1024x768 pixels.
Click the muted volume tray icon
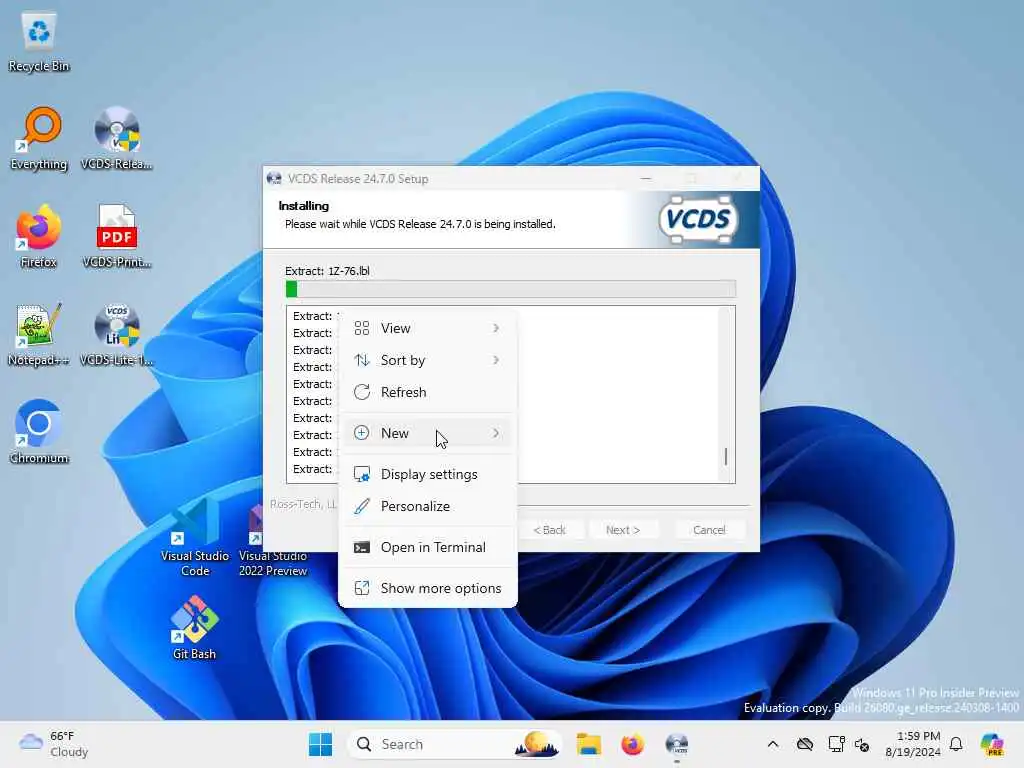pos(862,744)
